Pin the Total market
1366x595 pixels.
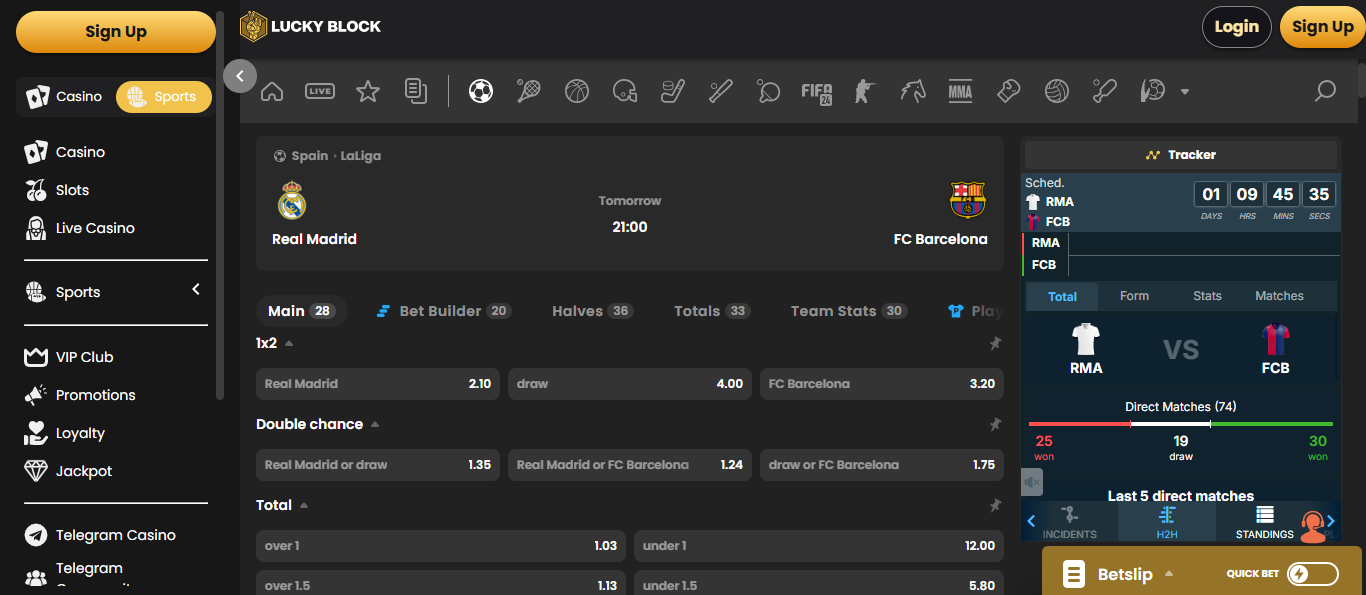(x=995, y=505)
